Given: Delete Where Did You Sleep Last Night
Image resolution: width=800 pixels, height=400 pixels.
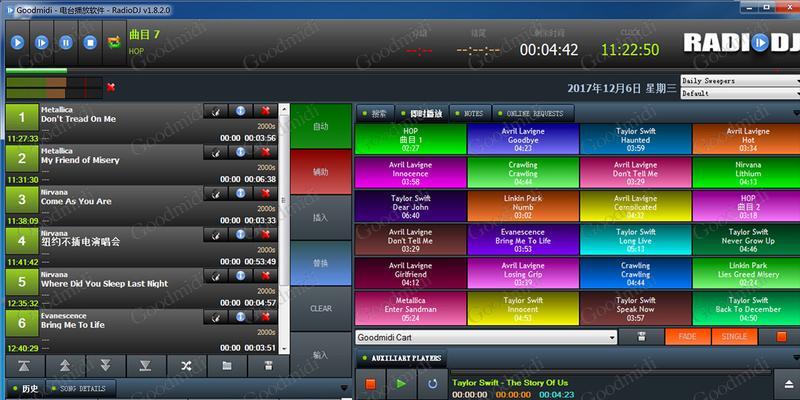Looking at the screenshot, I should 265,276.
